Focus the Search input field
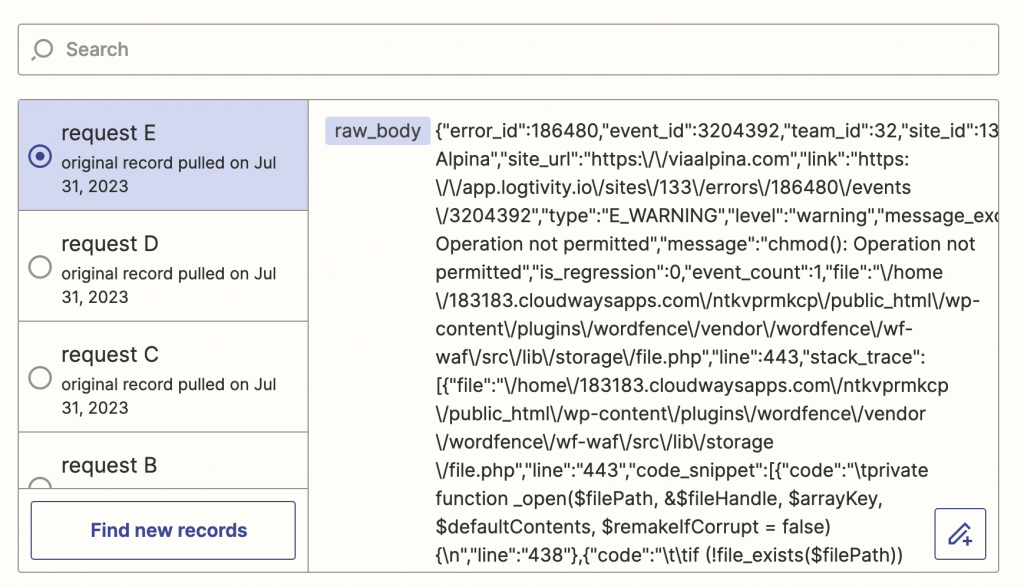The height and width of the screenshot is (587, 1024). (x=508, y=50)
